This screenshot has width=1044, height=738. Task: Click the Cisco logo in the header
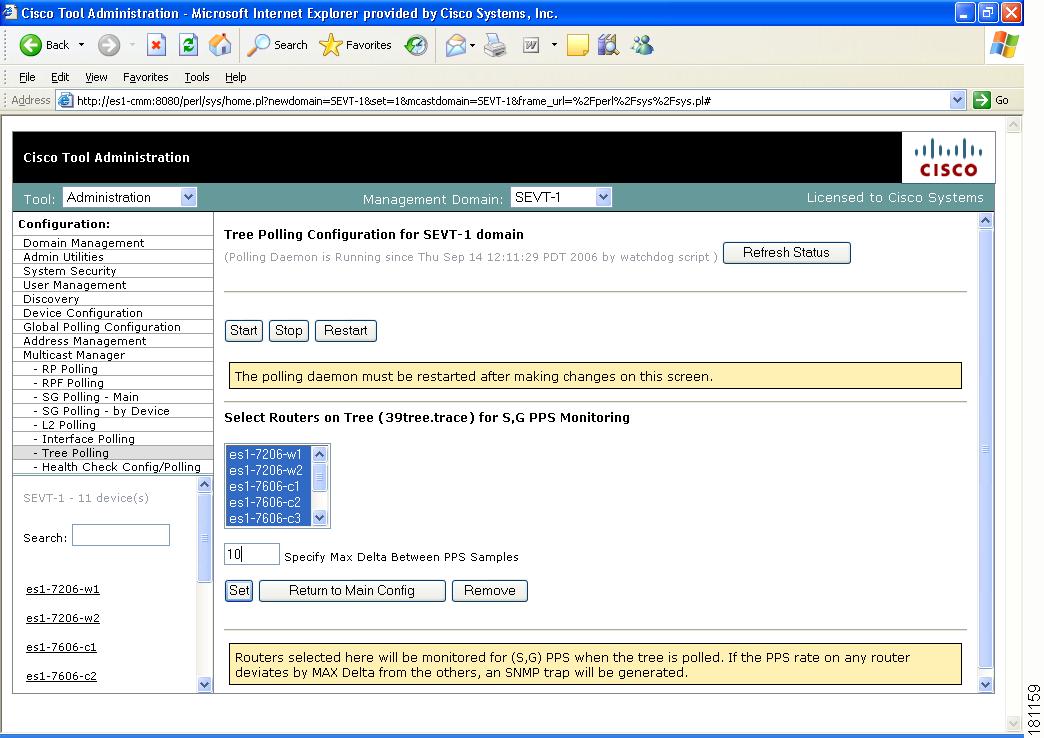[x=948, y=157]
